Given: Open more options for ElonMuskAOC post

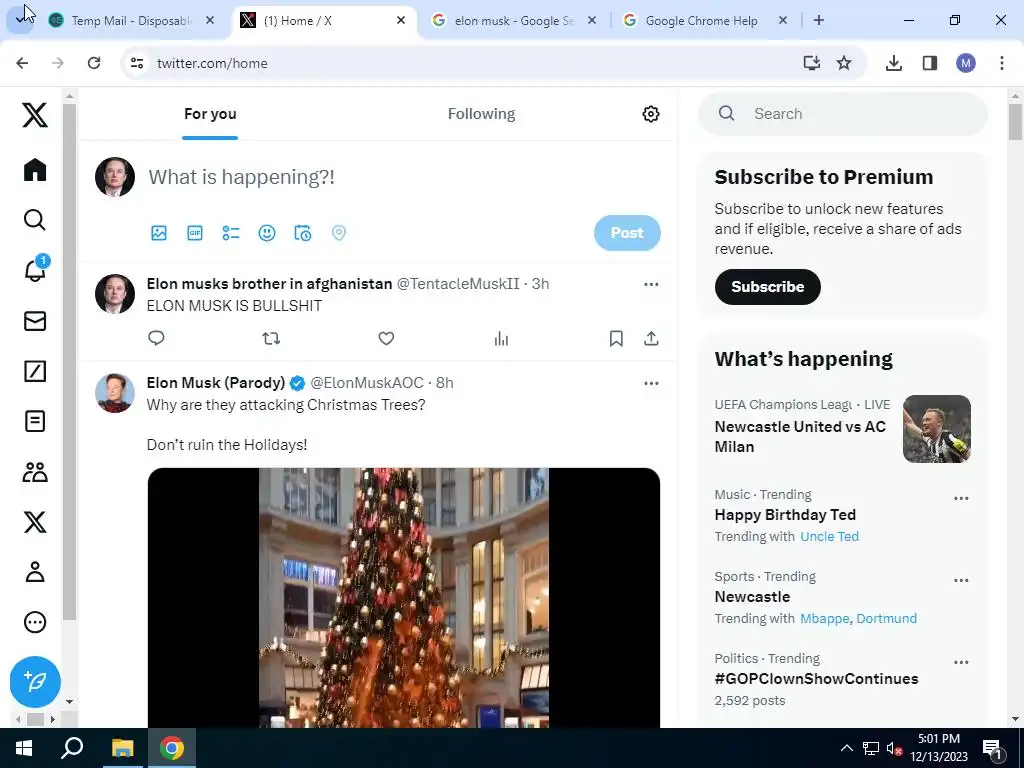Looking at the screenshot, I should (651, 383).
